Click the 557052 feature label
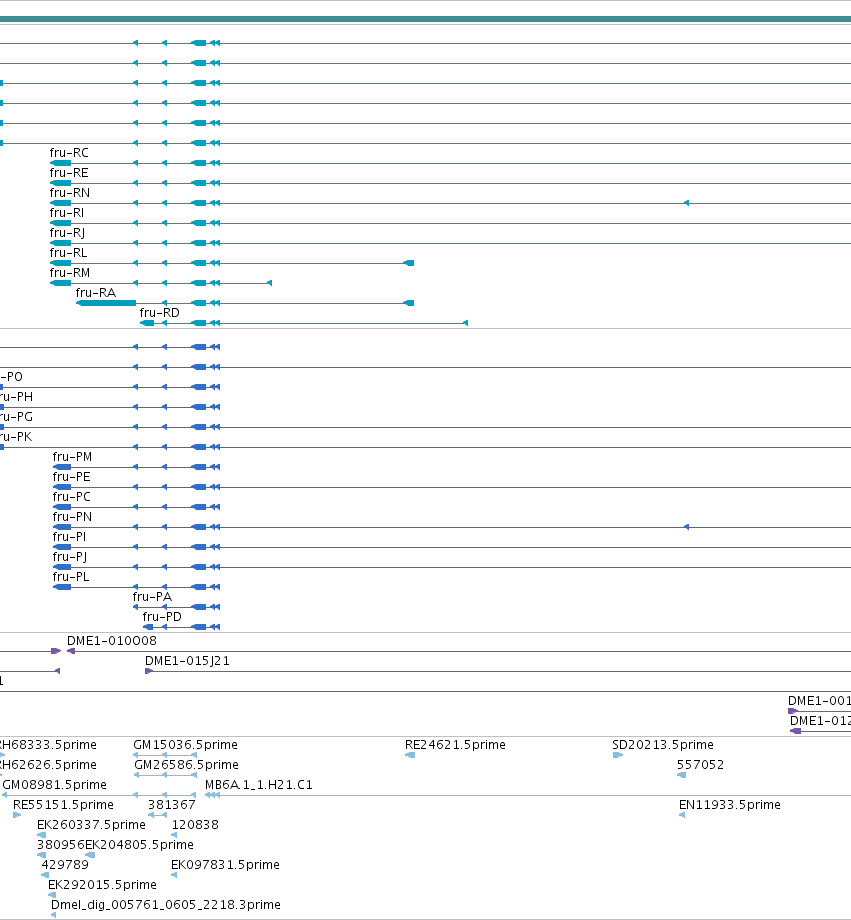The width and height of the screenshot is (851, 920). coord(701,765)
